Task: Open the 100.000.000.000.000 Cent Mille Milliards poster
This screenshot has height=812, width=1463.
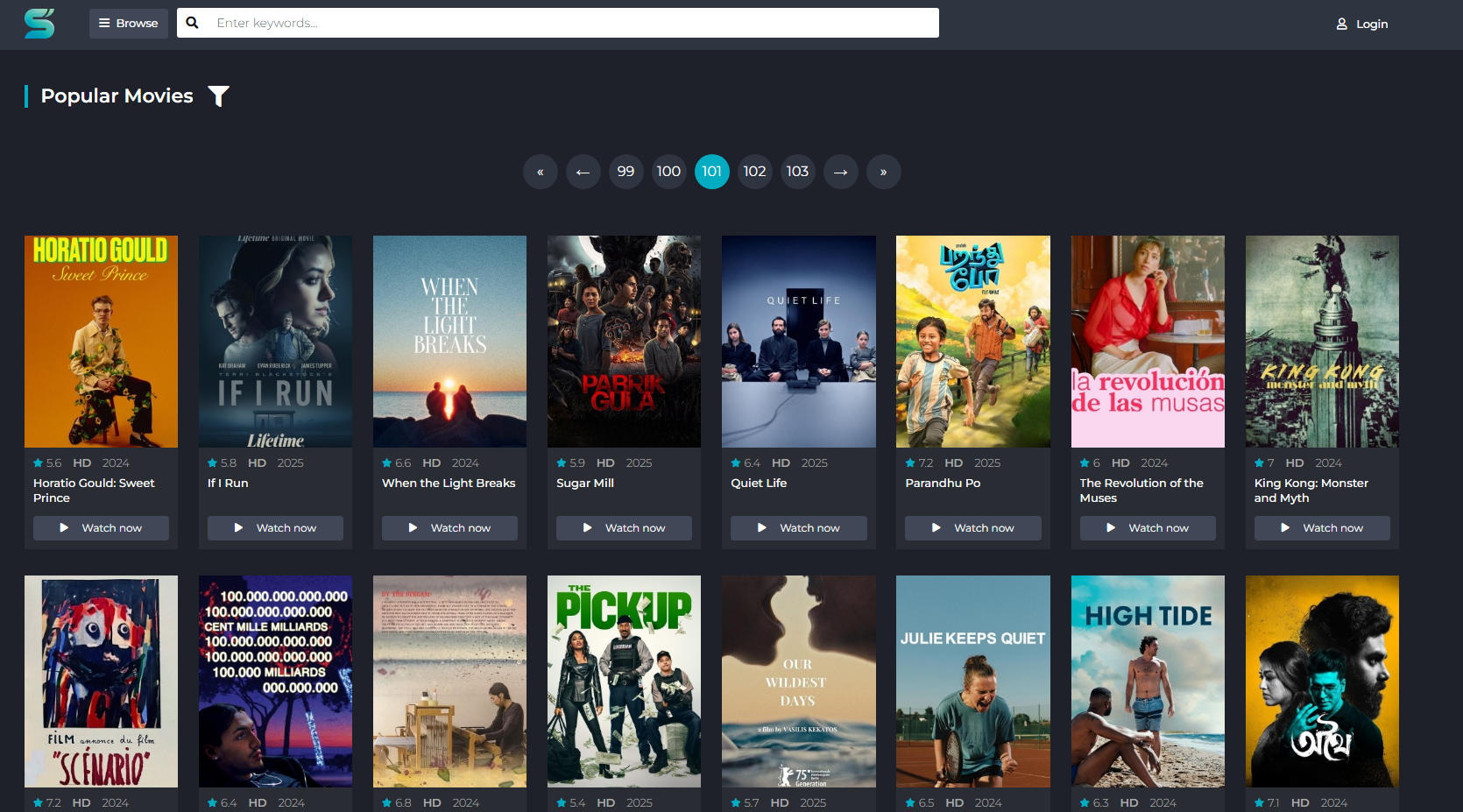Action: point(275,681)
